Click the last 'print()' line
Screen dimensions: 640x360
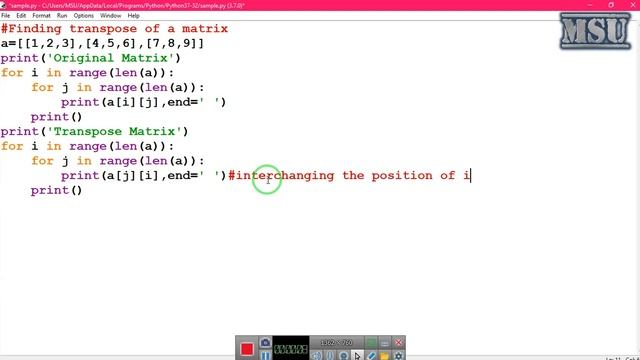56,190
